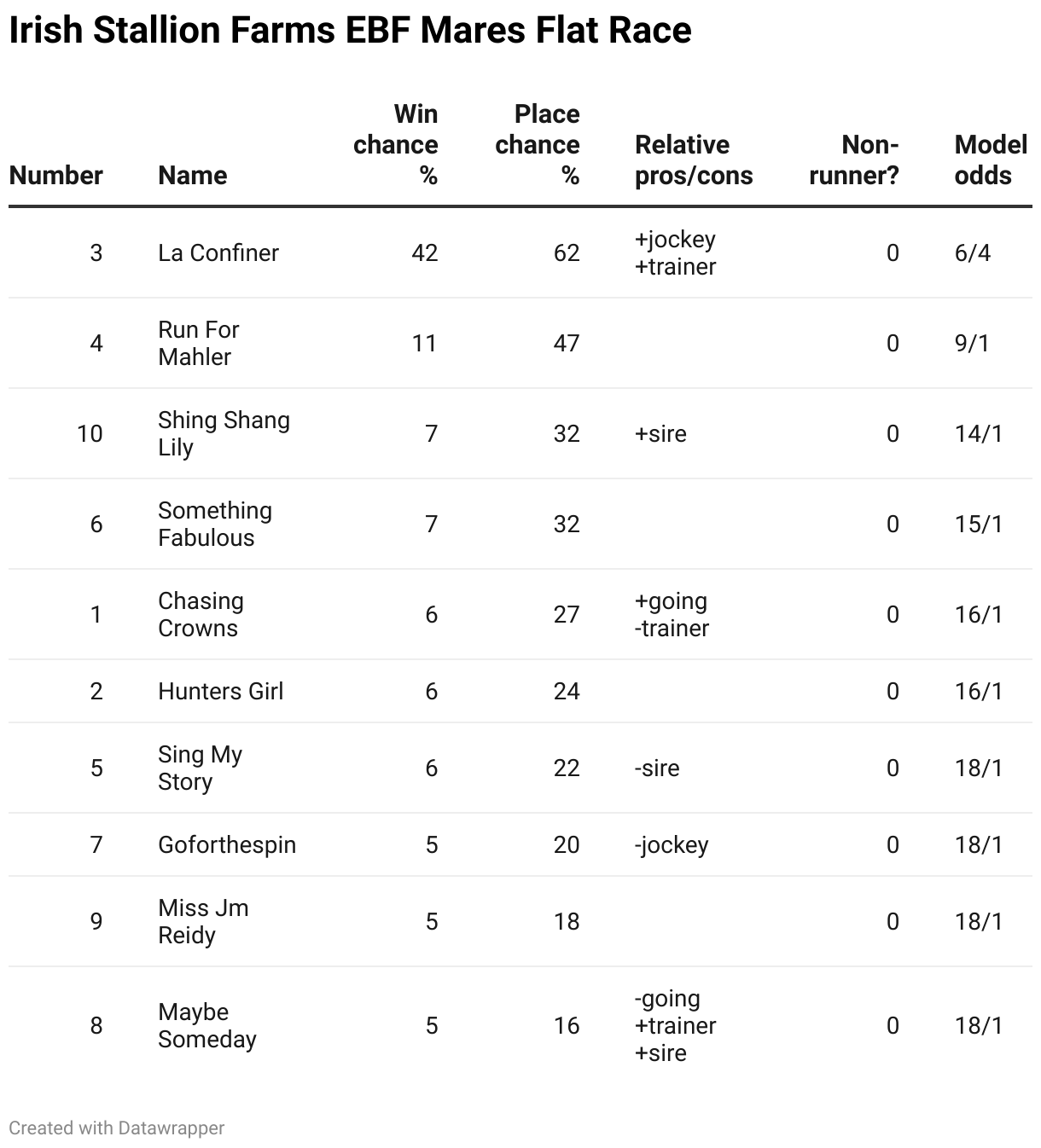Select the Miss Jm Reidy name

203,922
